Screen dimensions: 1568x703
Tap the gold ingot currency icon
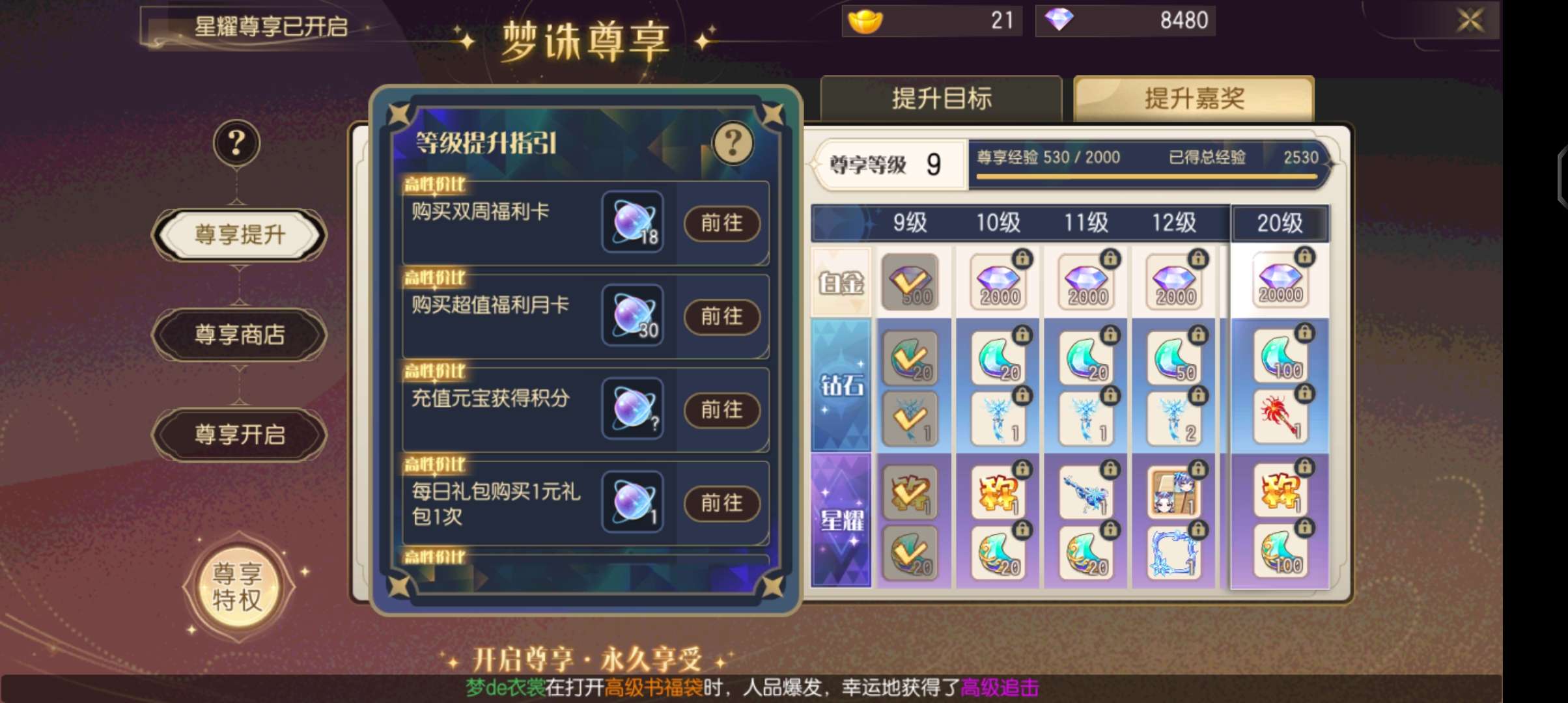(865, 21)
